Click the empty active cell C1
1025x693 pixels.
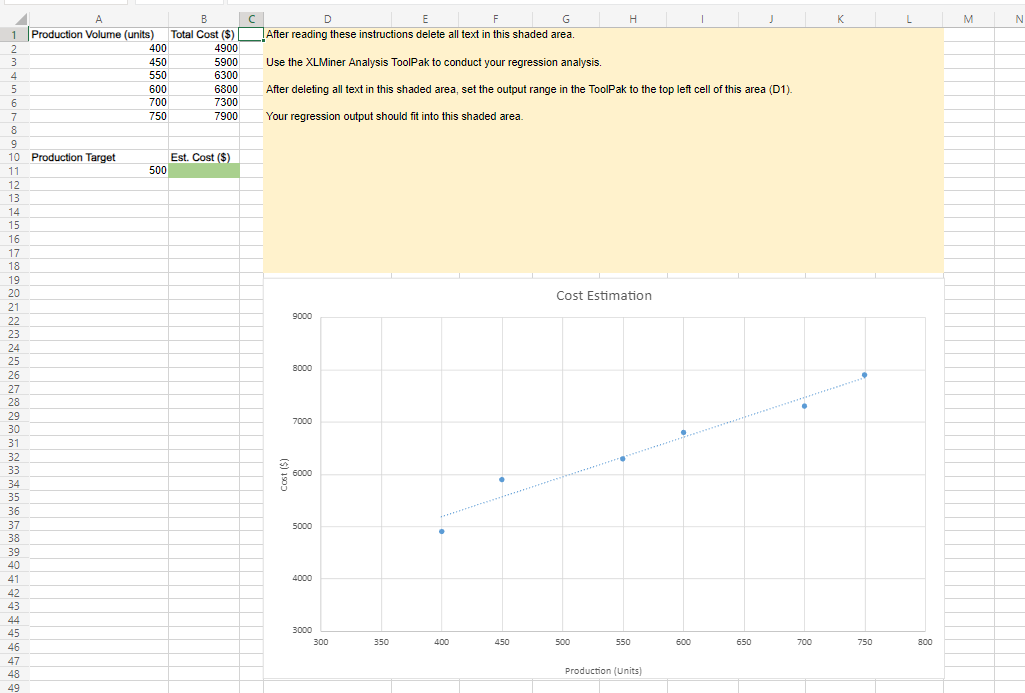coord(251,33)
